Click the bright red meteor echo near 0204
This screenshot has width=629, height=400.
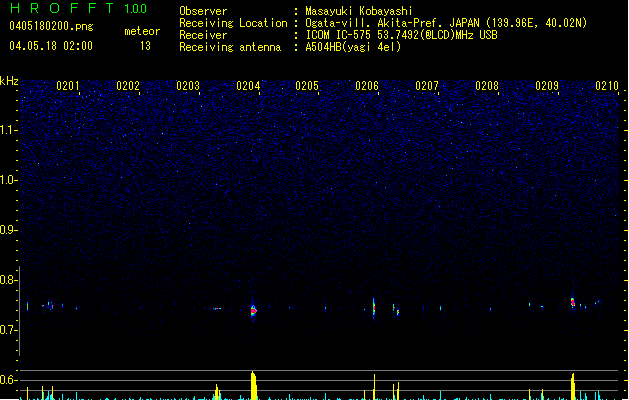[x=253, y=311]
